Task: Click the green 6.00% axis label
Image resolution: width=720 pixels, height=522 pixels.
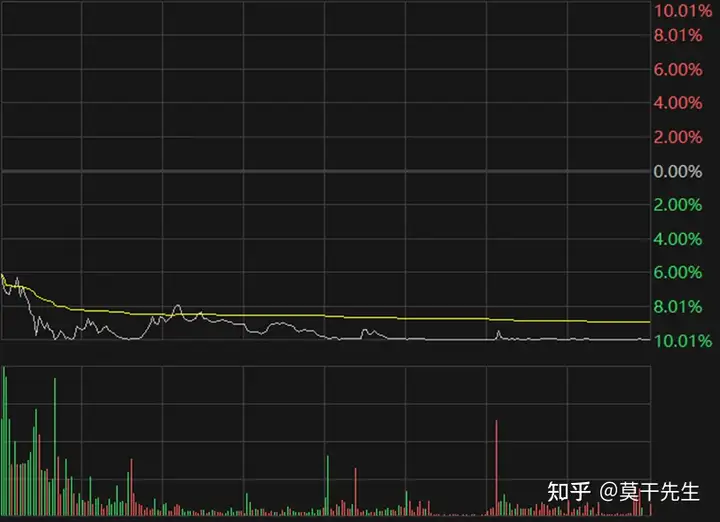Action: tap(678, 272)
